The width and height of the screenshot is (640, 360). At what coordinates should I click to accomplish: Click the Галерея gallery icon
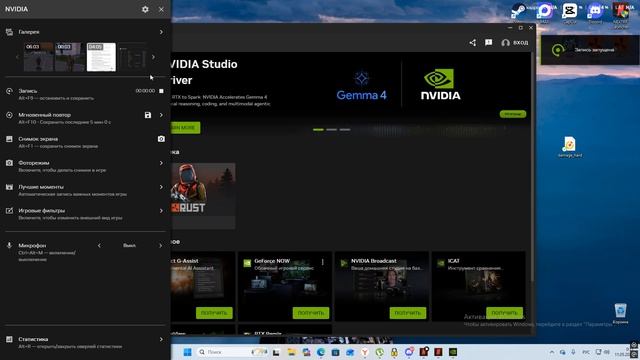(x=9, y=32)
